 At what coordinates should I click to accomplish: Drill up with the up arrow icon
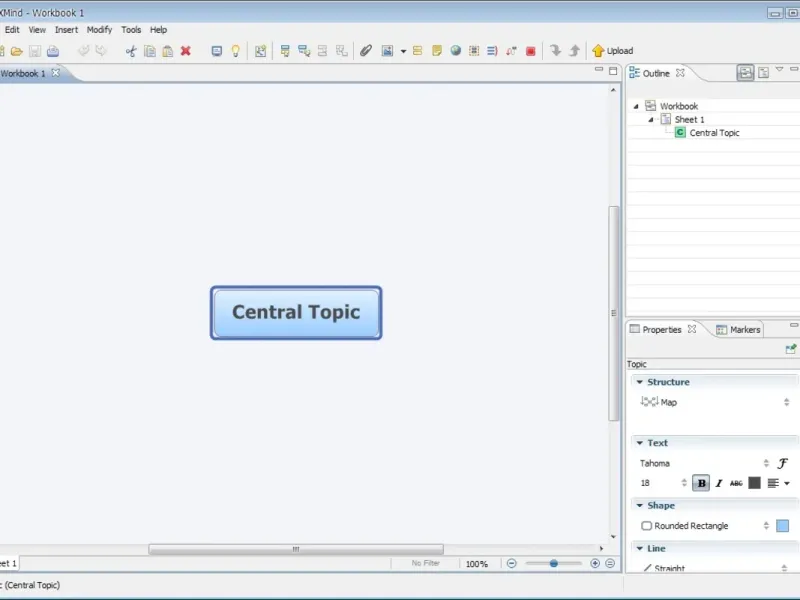click(x=574, y=51)
